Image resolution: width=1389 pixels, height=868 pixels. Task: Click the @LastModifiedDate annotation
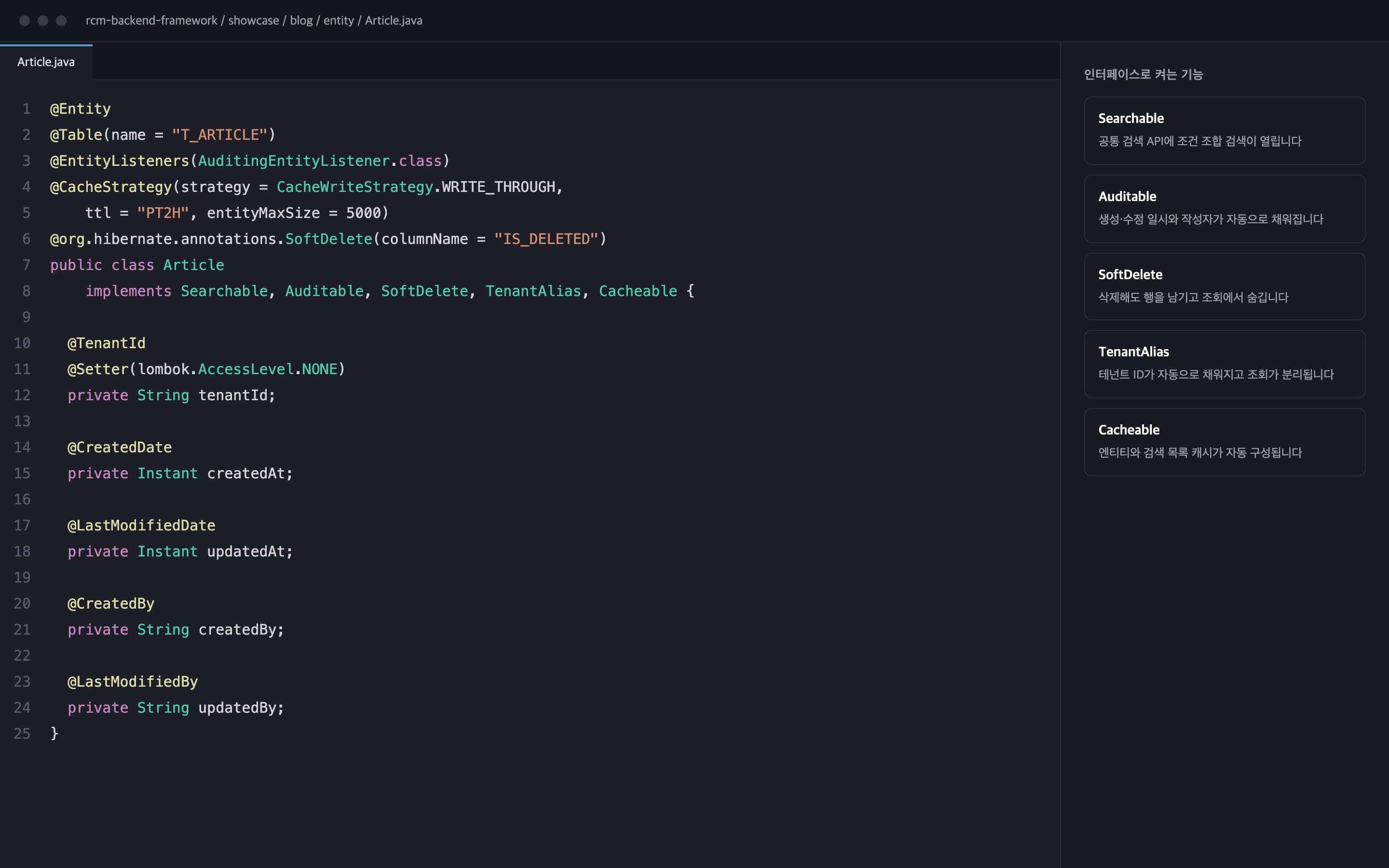click(x=141, y=525)
